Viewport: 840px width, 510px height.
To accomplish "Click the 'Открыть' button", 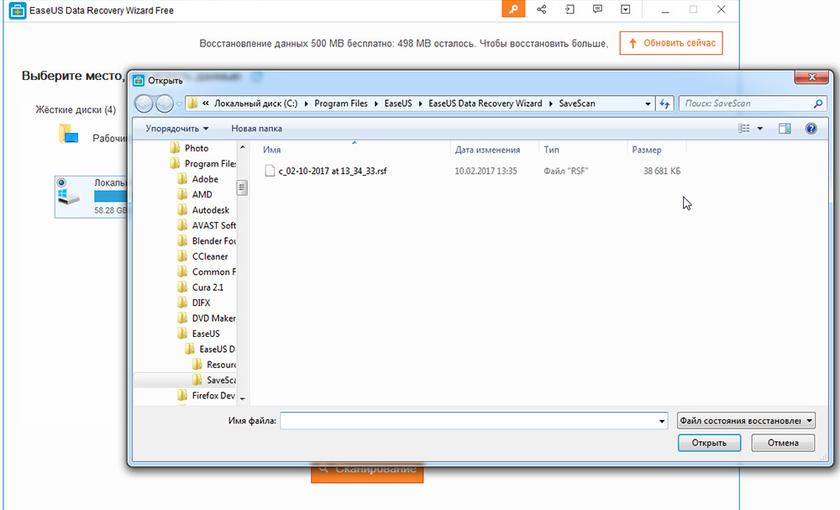I will 709,443.
